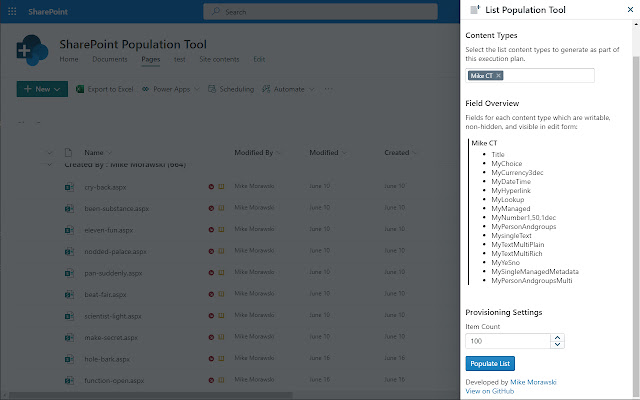This screenshot has height=400, width=640.
Task: Open the View on GitHub link
Action: 489,391
